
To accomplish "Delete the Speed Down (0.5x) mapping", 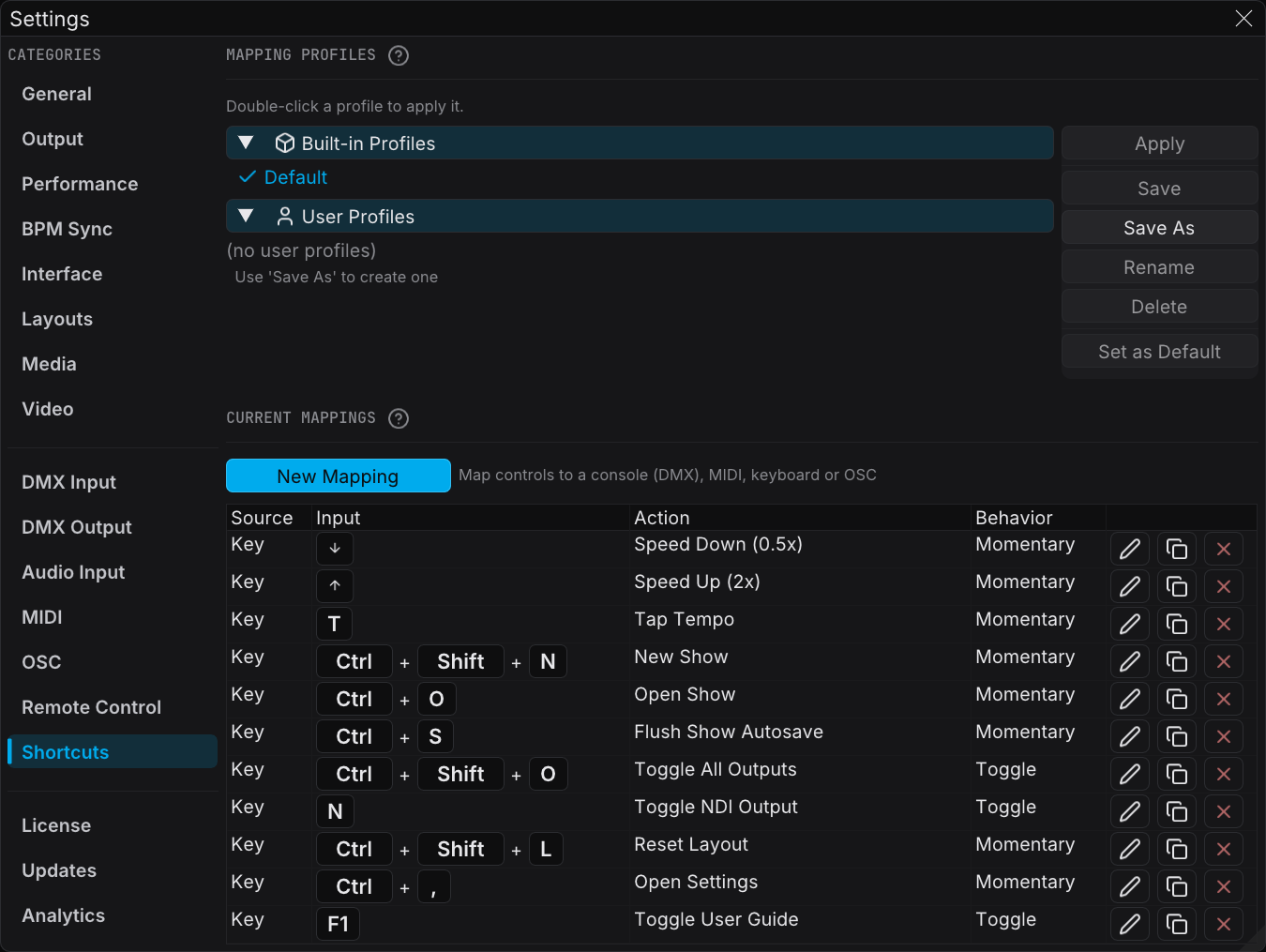I will (x=1224, y=549).
